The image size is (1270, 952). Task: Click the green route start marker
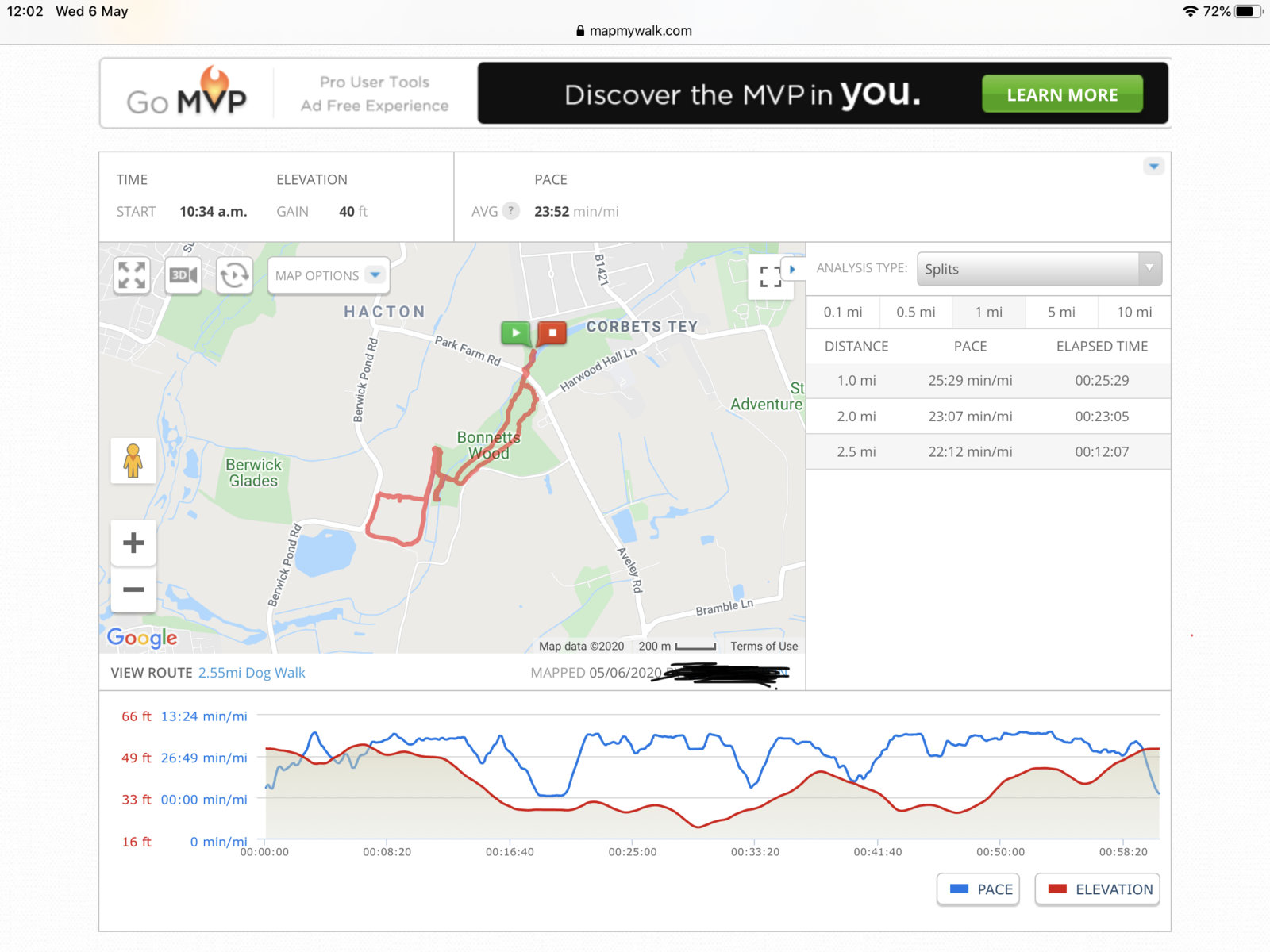click(x=515, y=332)
